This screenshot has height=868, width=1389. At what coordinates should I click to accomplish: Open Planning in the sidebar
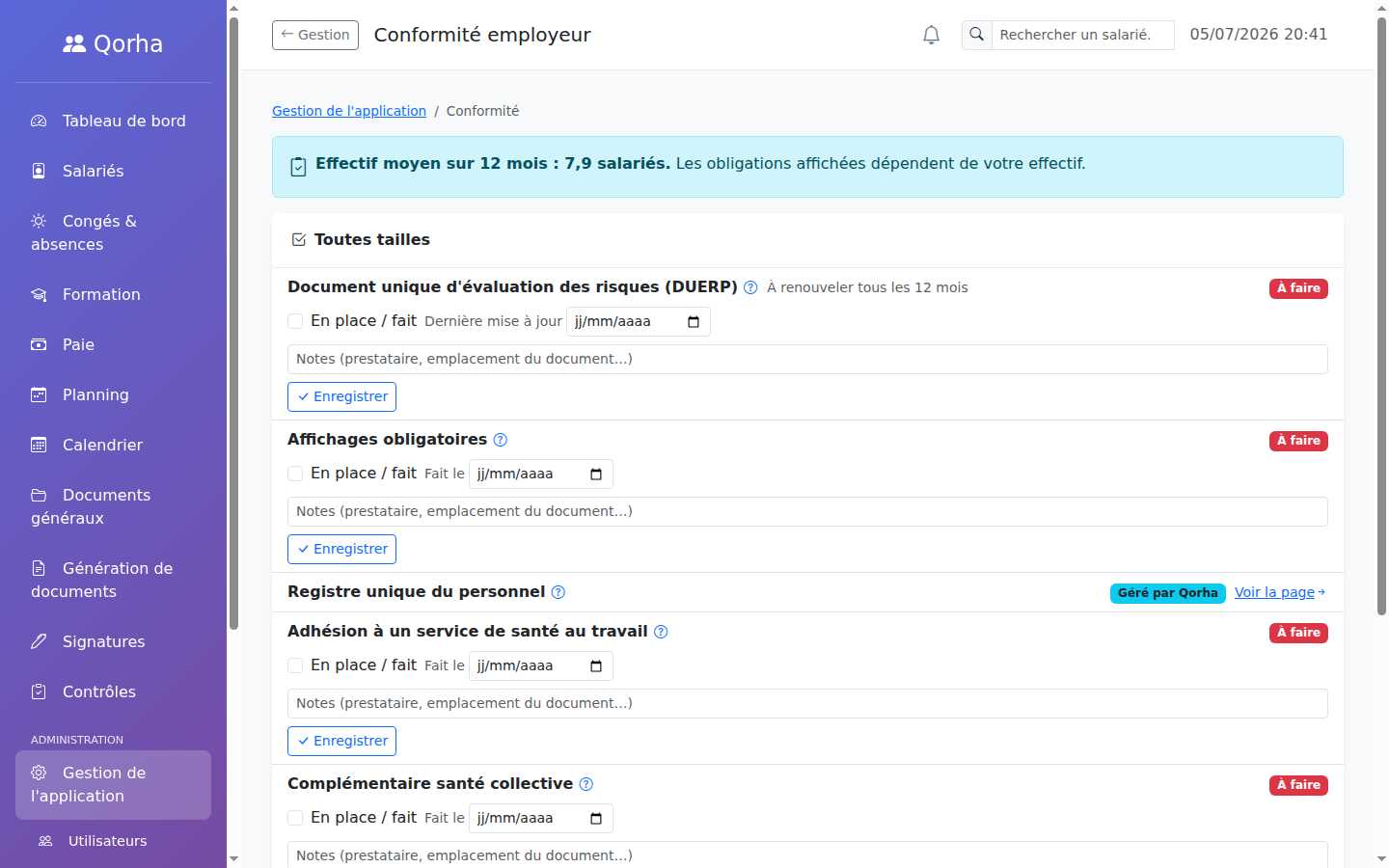pyautogui.click(x=113, y=394)
